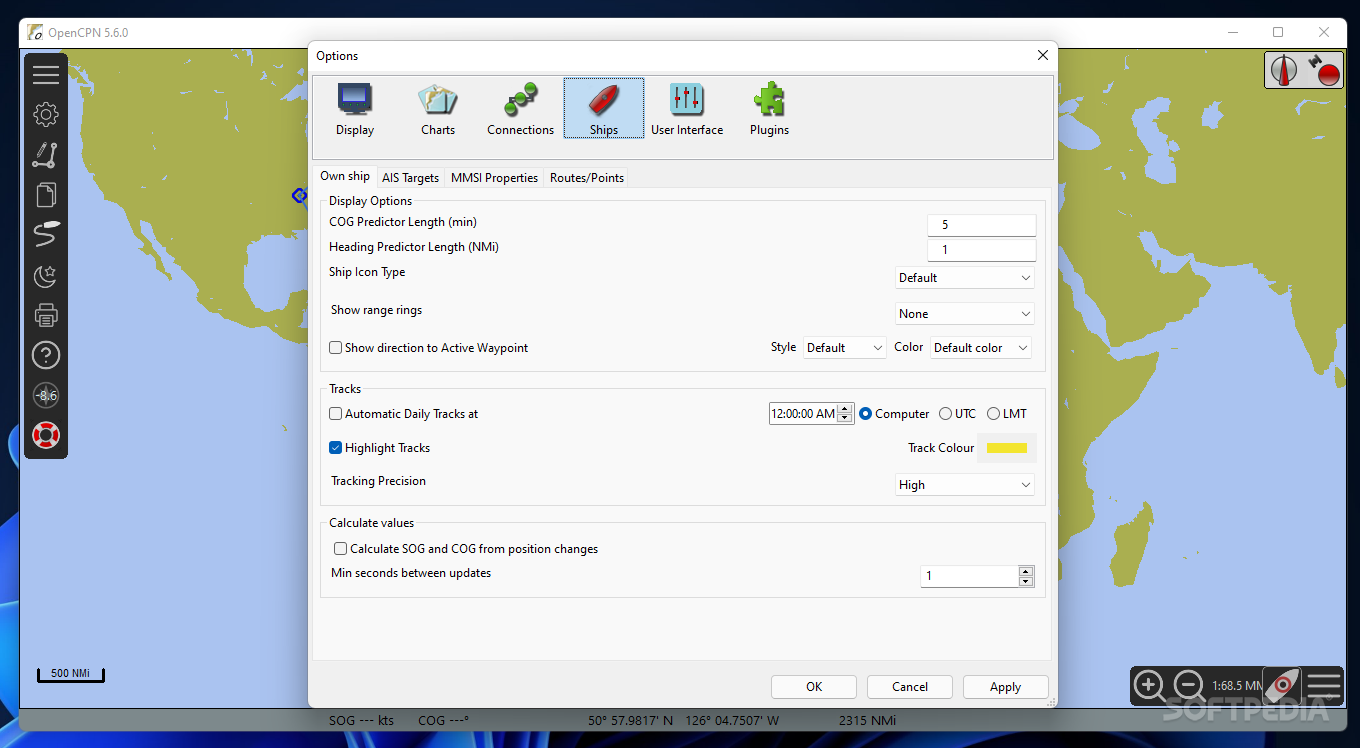Edit the Heading Predictor Length field
This screenshot has height=748, width=1360.
(x=982, y=250)
